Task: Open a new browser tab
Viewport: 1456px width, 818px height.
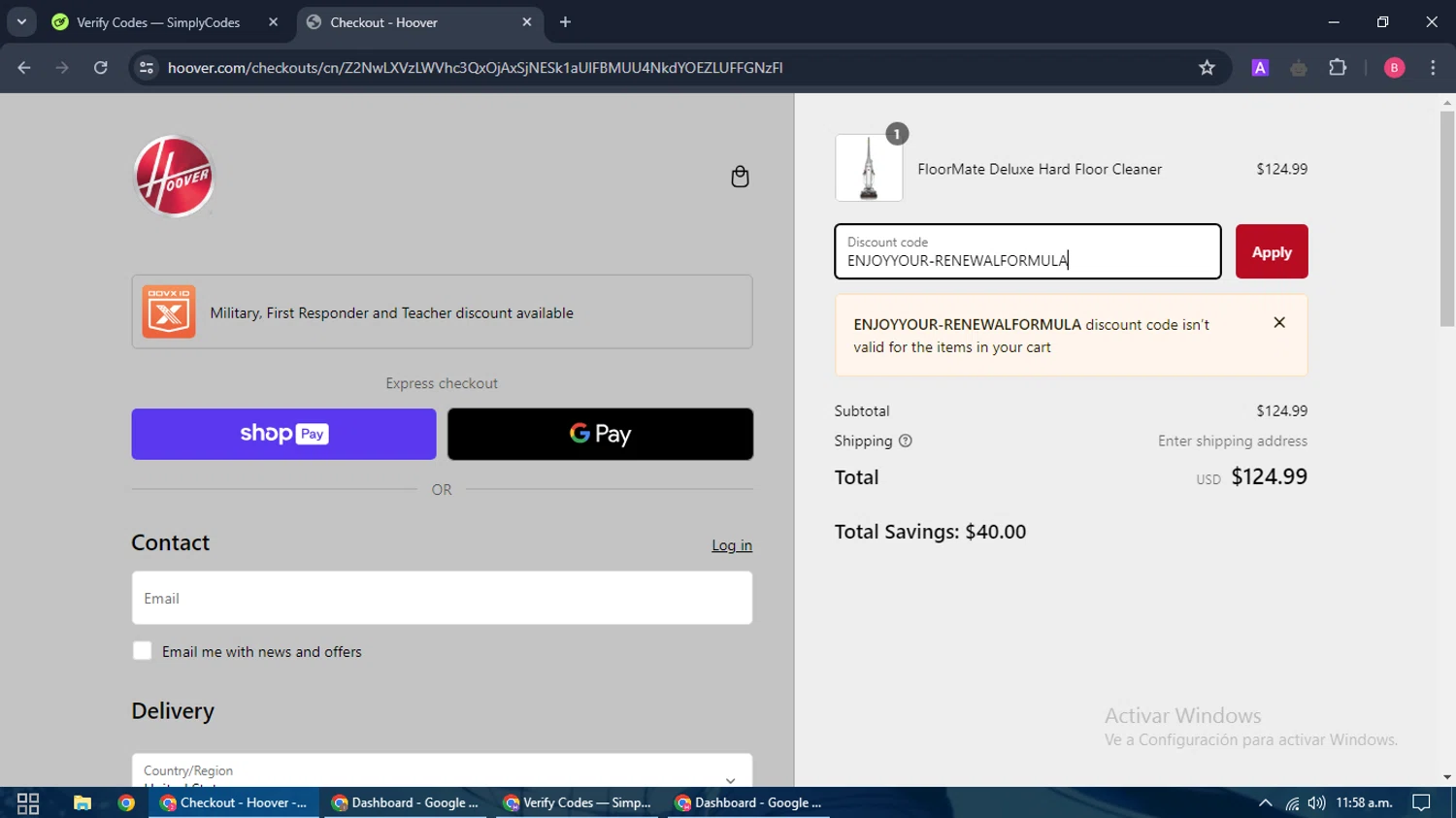Action: 565,22
